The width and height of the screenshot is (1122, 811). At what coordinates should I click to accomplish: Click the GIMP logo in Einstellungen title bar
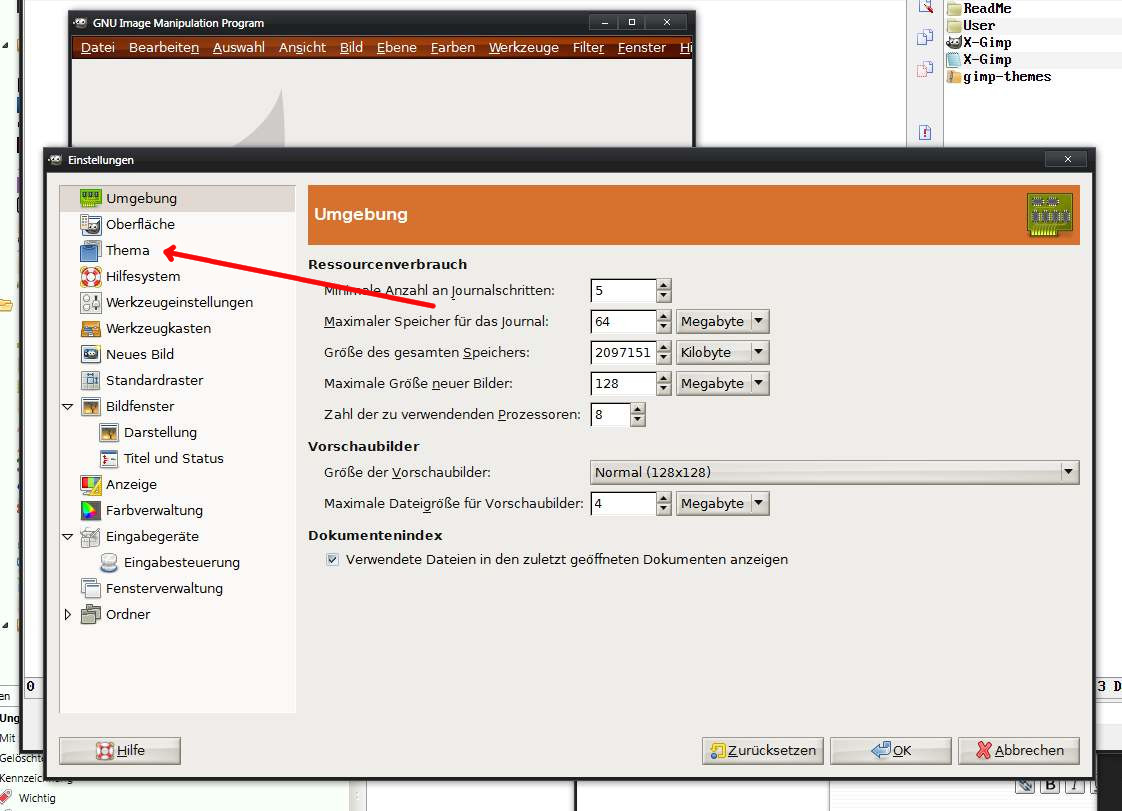[x=56, y=160]
